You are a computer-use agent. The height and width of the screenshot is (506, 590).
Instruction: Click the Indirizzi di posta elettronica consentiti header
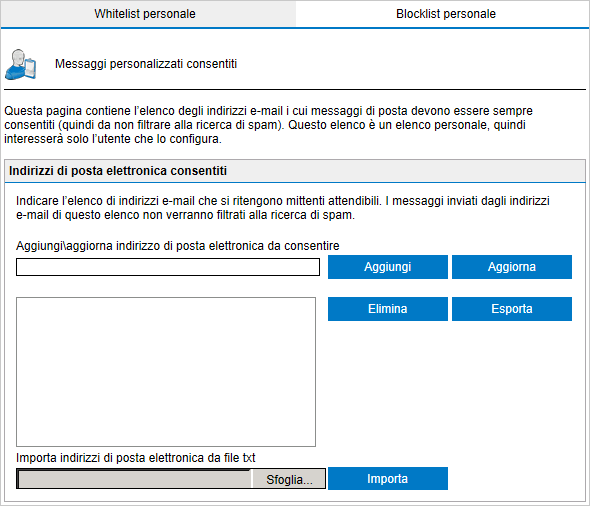coord(118,171)
